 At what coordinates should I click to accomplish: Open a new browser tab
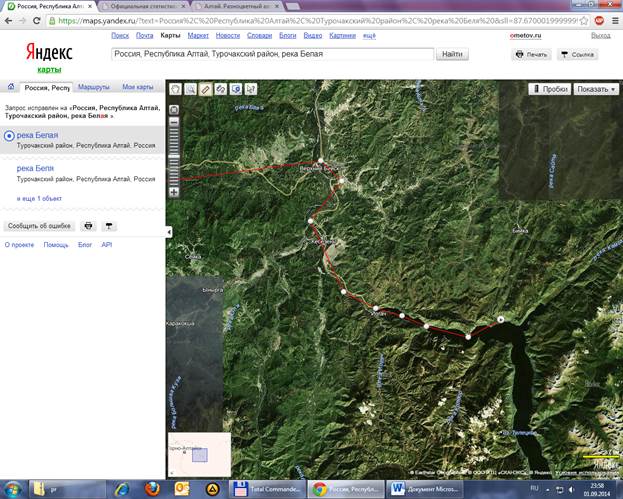(x=293, y=6)
